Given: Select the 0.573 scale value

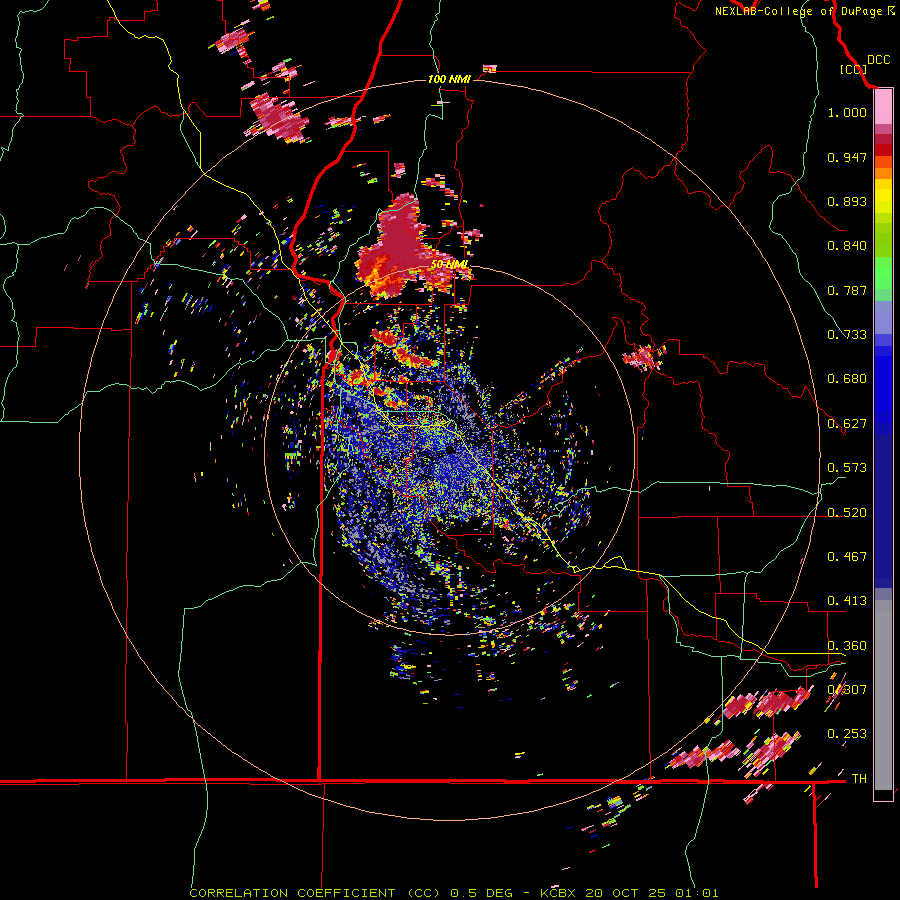Looking at the screenshot, I should pyautogui.click(x=847, y=468).
